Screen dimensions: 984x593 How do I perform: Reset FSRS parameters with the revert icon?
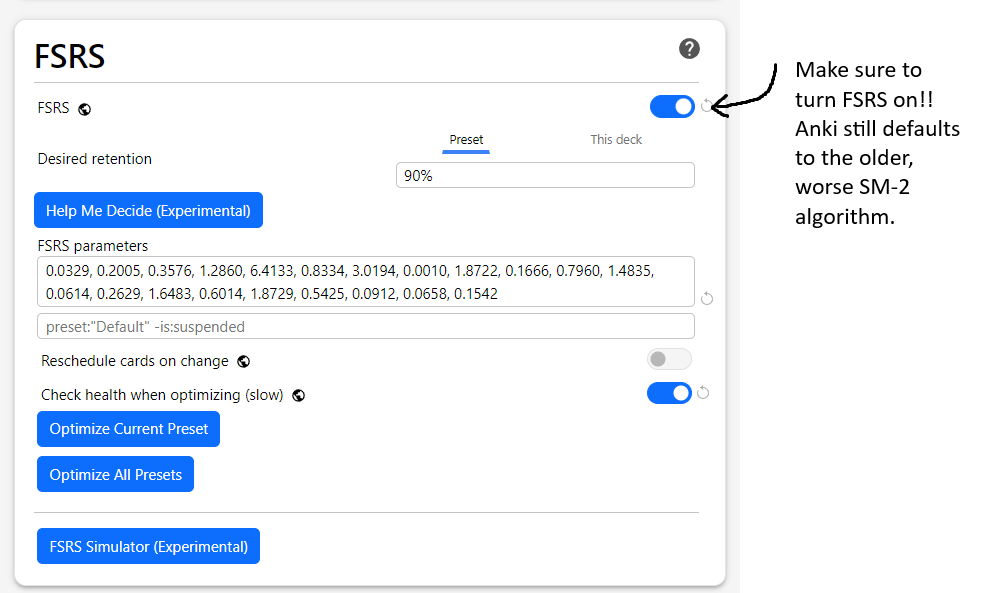(707, 298)
